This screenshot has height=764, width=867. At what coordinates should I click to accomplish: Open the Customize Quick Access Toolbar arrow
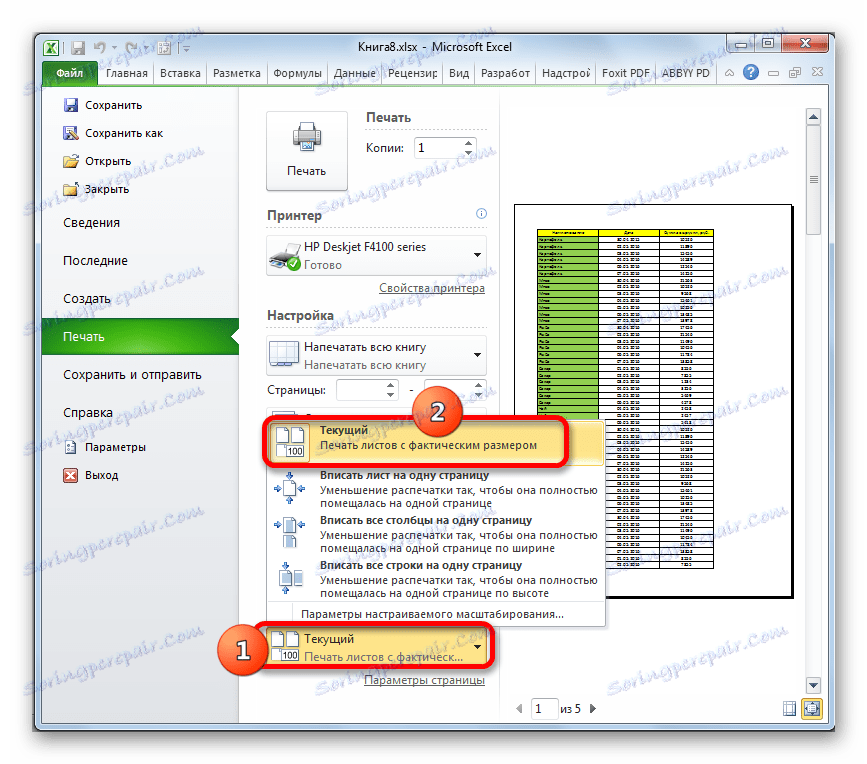pos(186,49)
